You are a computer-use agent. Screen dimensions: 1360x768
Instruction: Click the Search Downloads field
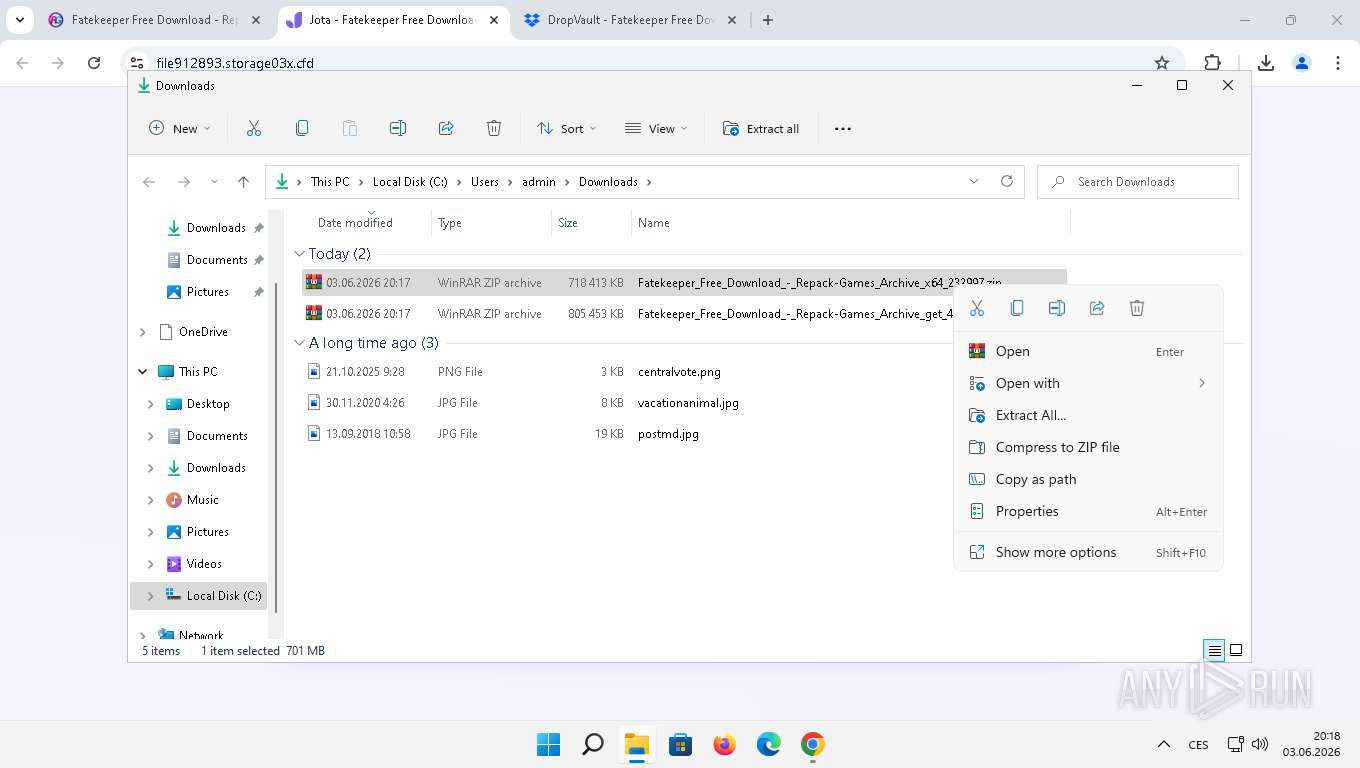[1138, 182]
